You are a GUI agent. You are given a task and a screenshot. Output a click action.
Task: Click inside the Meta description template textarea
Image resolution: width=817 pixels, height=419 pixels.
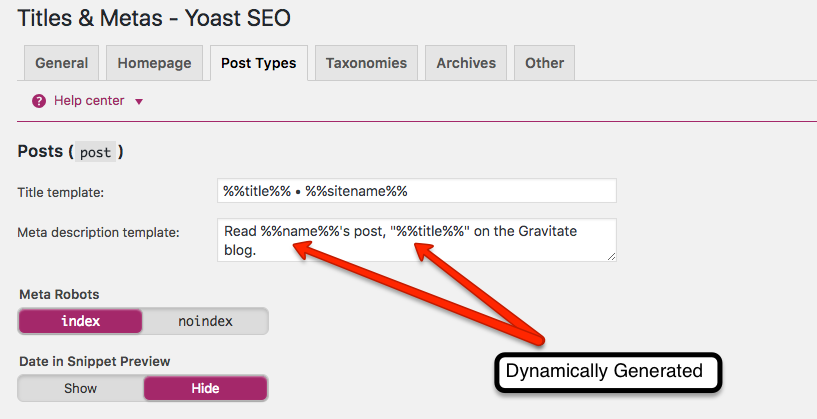tap(417, 240)
